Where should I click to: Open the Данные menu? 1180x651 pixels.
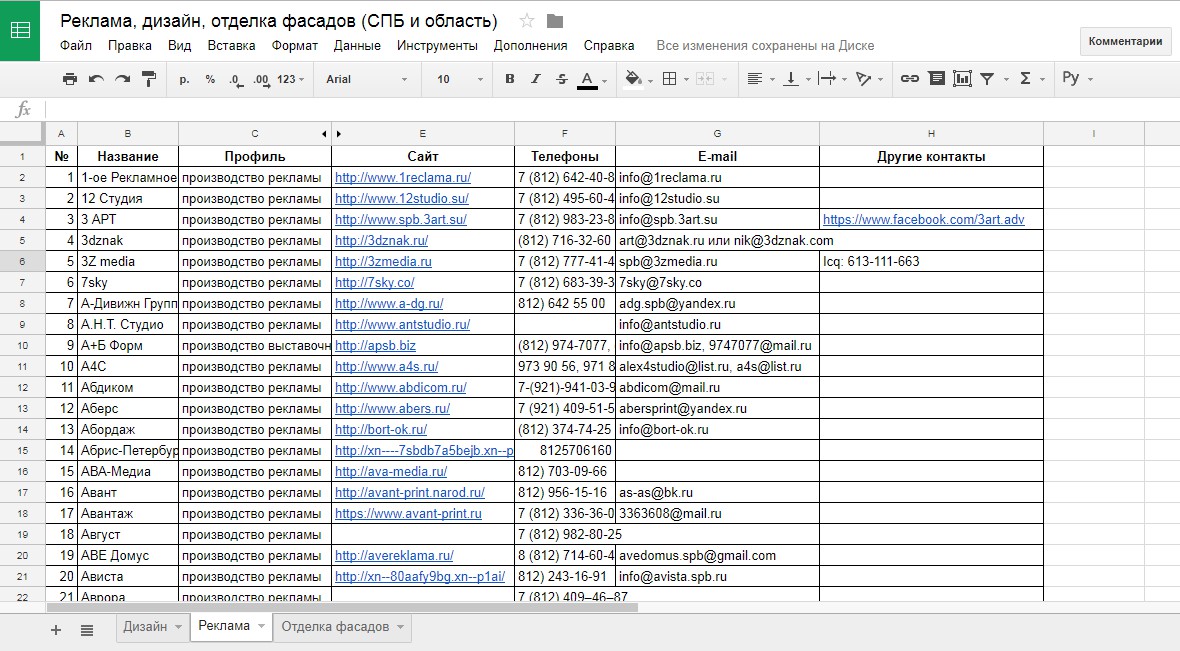point(357,45)
